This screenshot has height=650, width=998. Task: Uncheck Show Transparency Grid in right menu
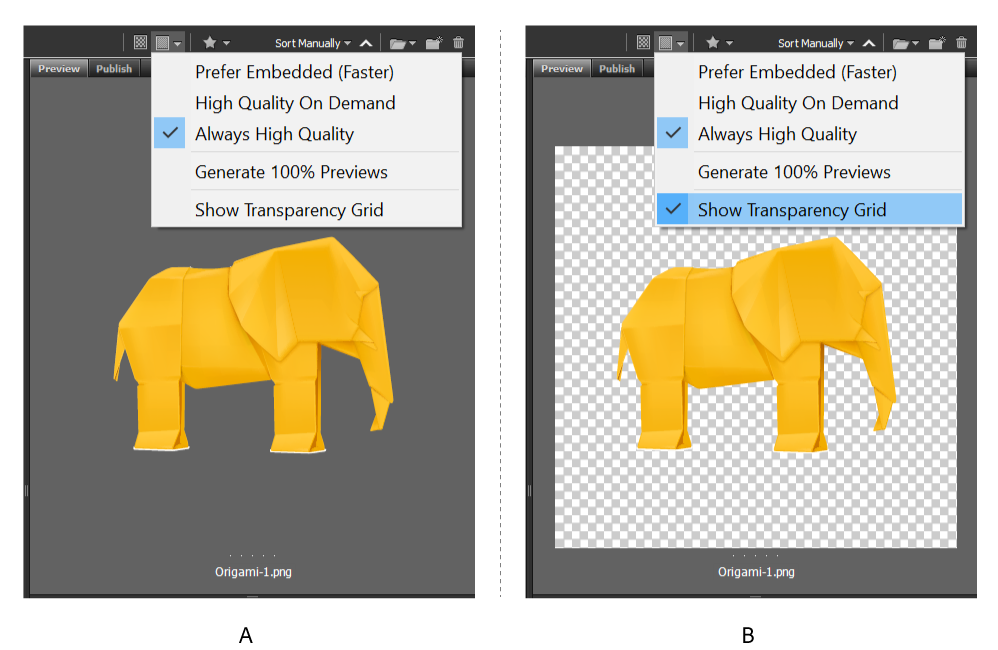(792, 210)
